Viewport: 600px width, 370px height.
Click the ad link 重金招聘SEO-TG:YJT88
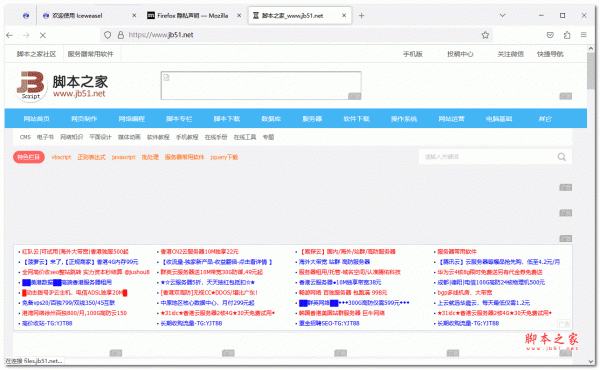(329, 324)
